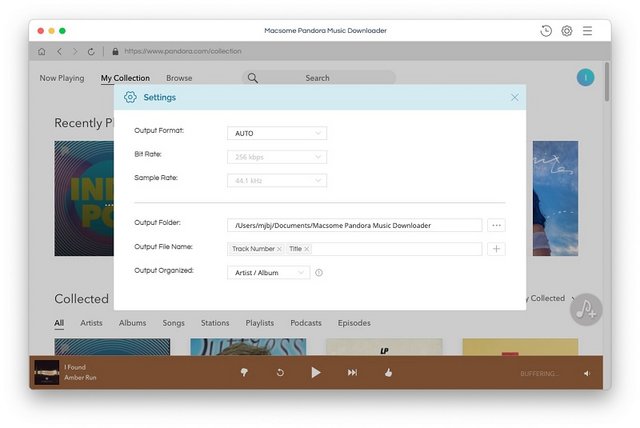Click the Settings gear icon in dialog header
This screenshot has height=428, width=640.
coord(130,97)
